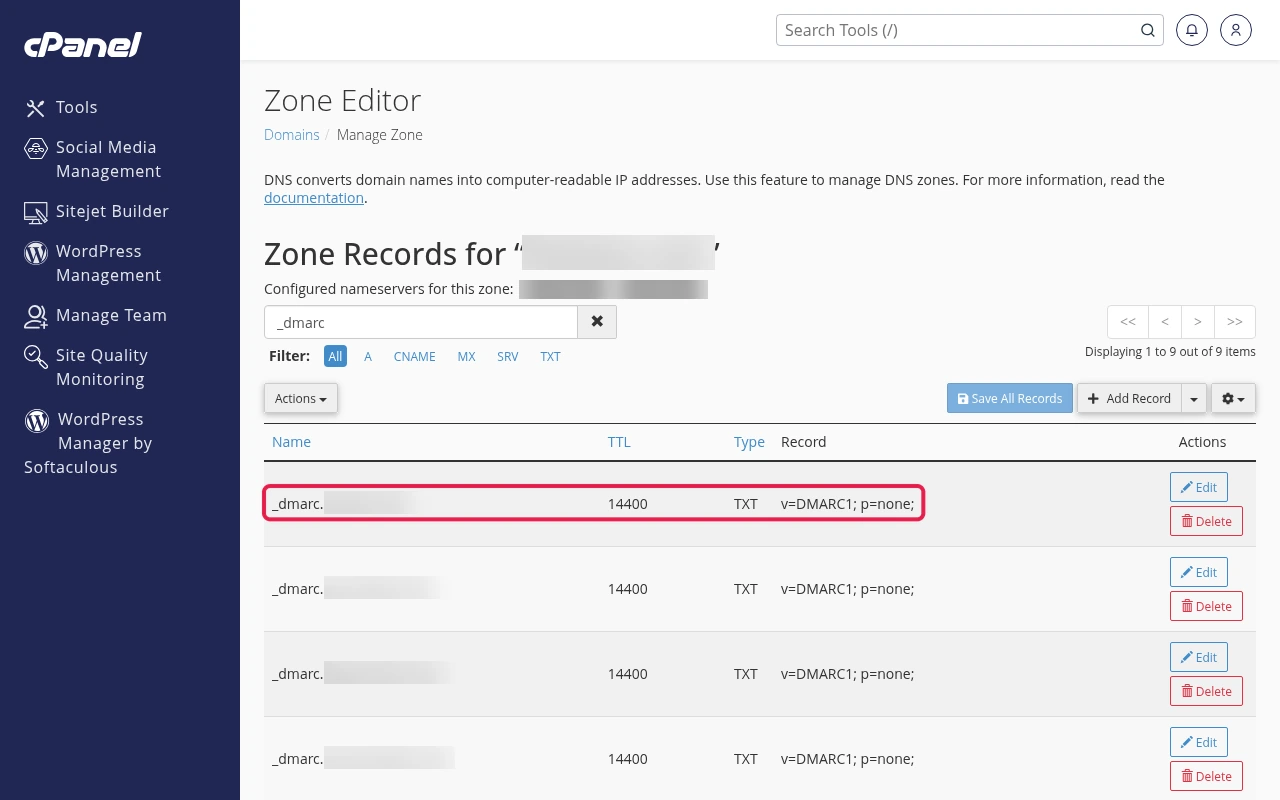This screenshot has height=800, width=1280.
Task: Click Save All Records button
Action: pyautogui.click(x=1010, y=398)
